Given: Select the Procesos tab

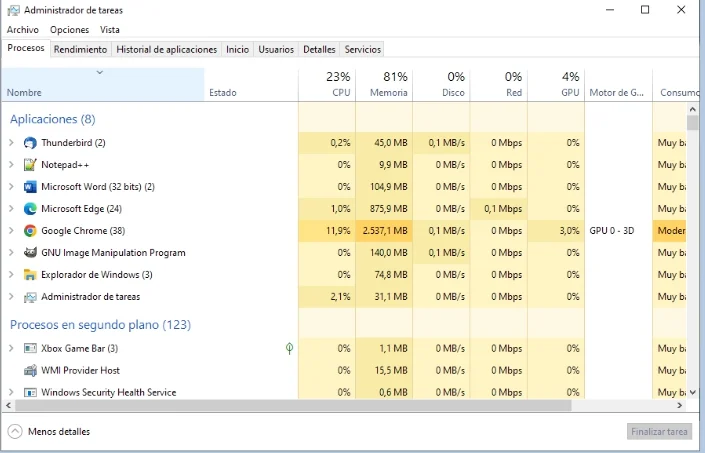Looking at the screenshot, I should (x=26, y=48).
